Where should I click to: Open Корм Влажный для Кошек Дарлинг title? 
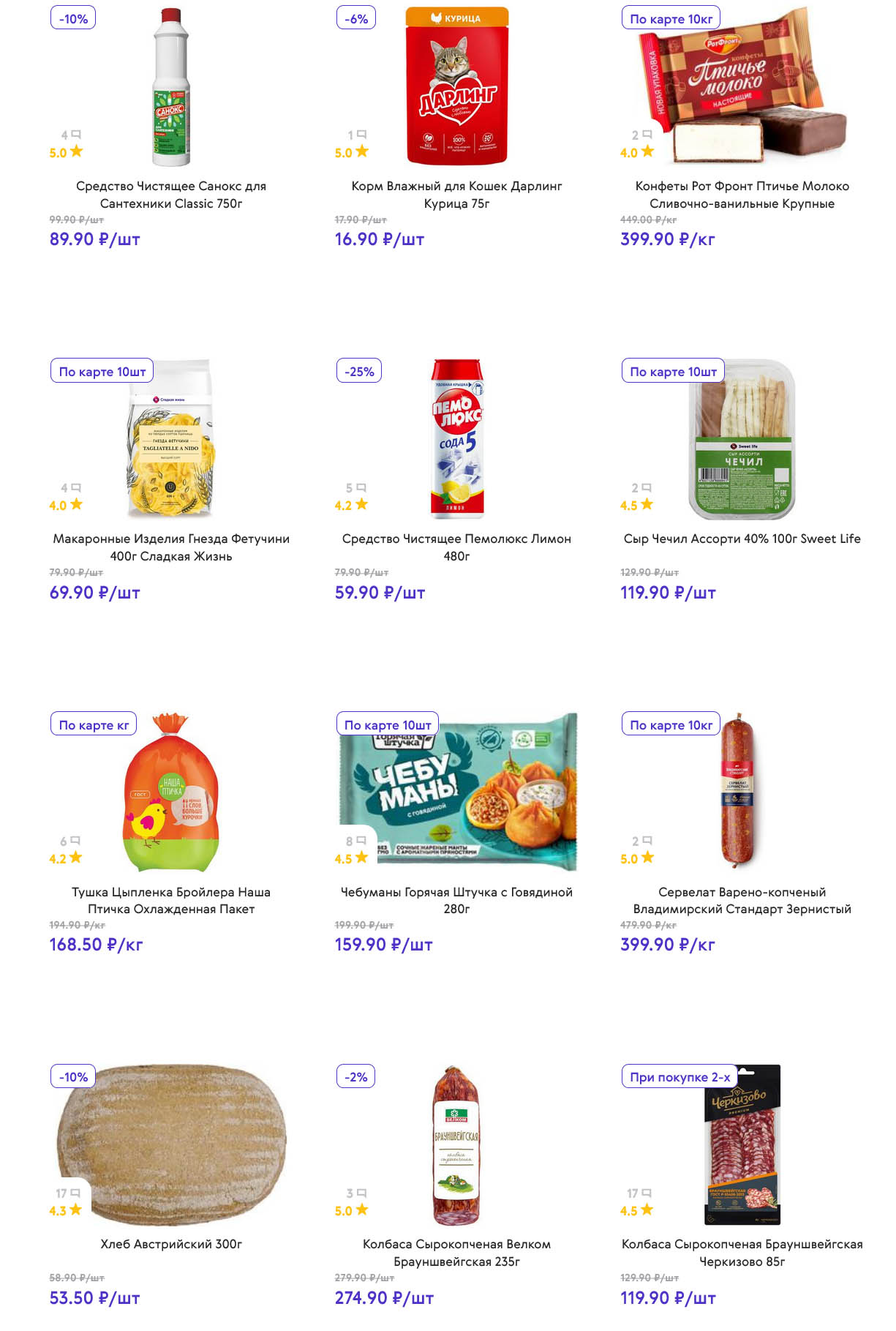(x=456, y=195)
